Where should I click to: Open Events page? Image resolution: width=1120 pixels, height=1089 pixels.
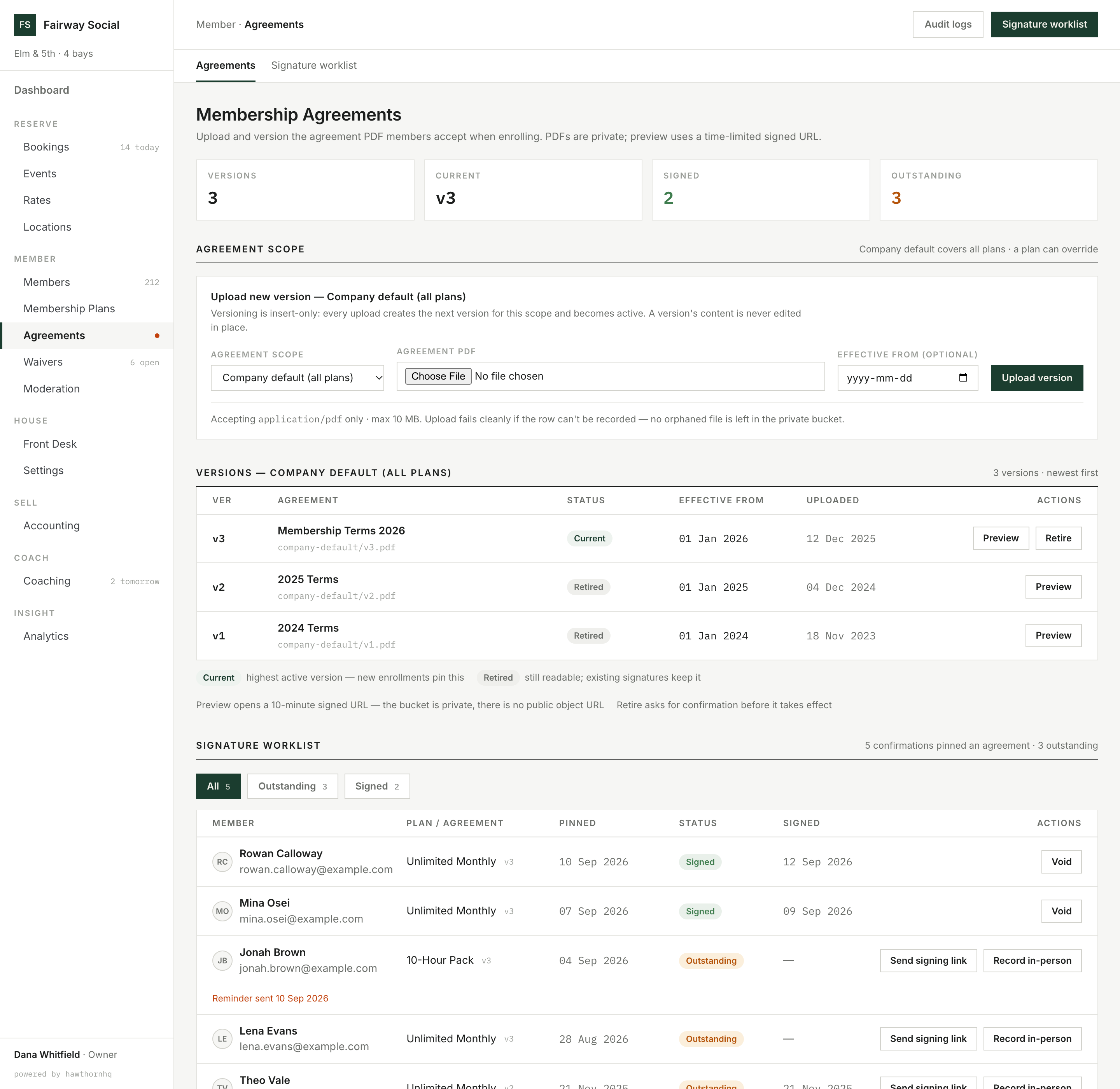(x=87, y=174)
